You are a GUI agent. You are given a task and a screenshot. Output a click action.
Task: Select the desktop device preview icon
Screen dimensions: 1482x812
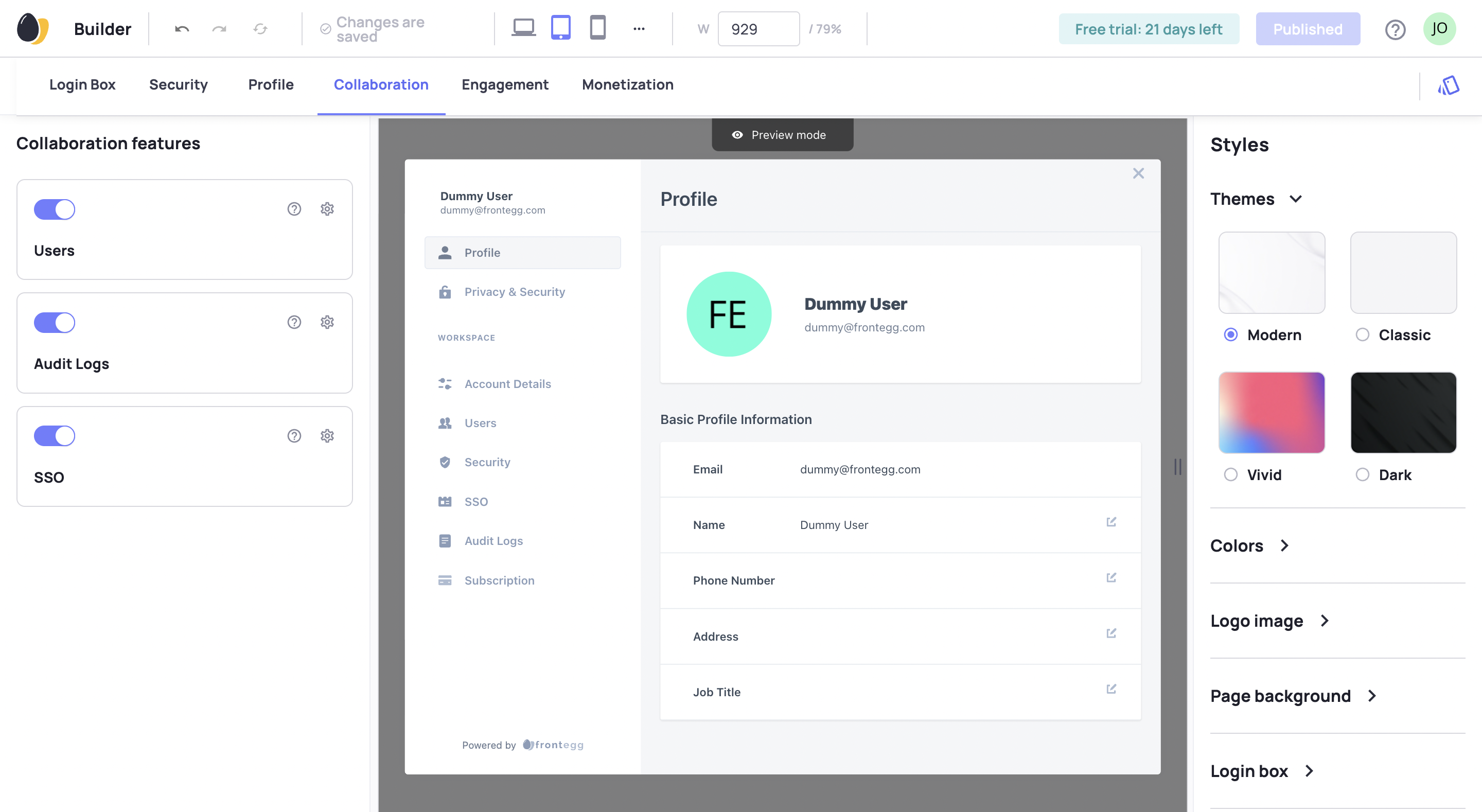click(523, 28)
